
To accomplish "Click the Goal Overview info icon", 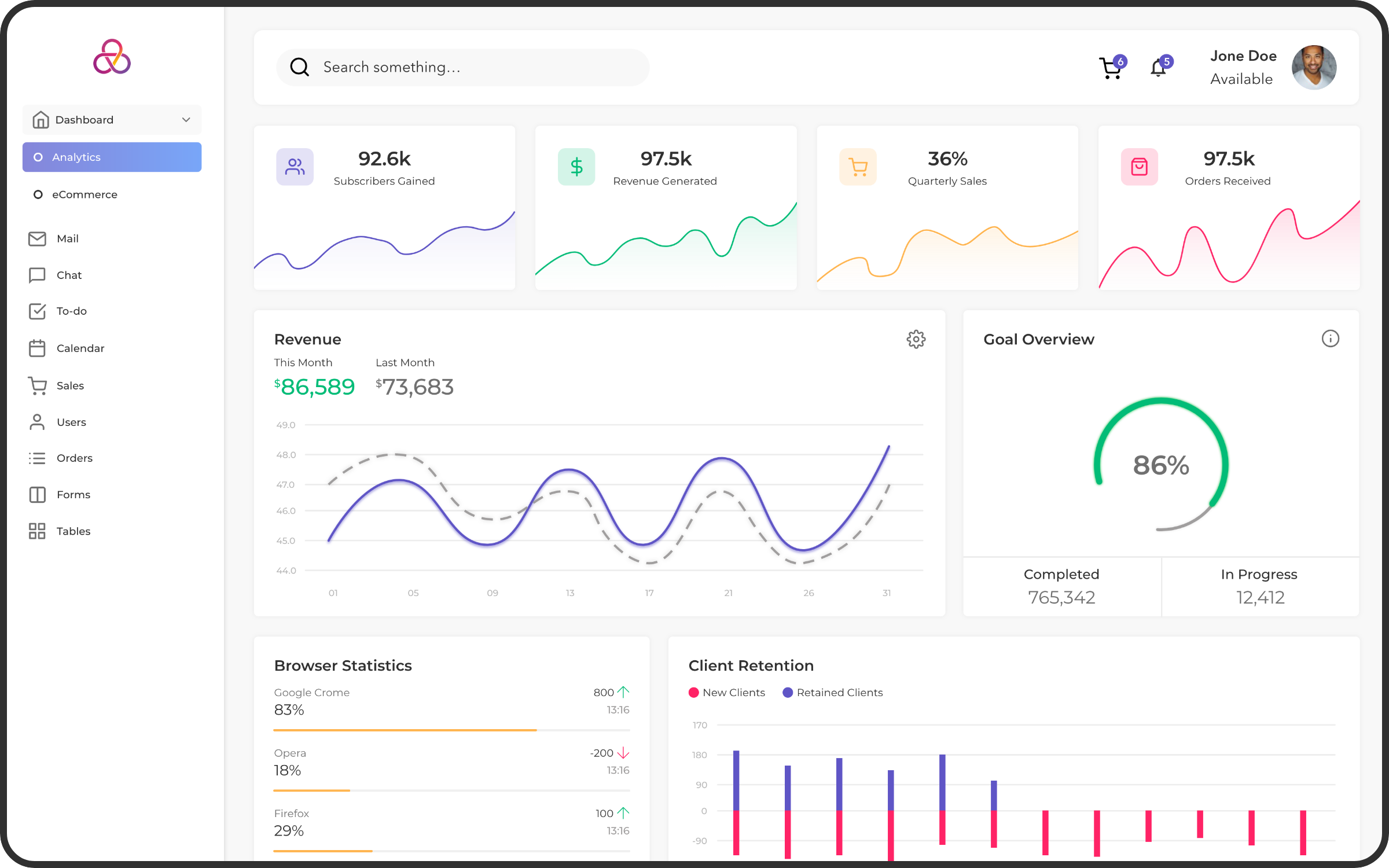I will point(1330,339).
